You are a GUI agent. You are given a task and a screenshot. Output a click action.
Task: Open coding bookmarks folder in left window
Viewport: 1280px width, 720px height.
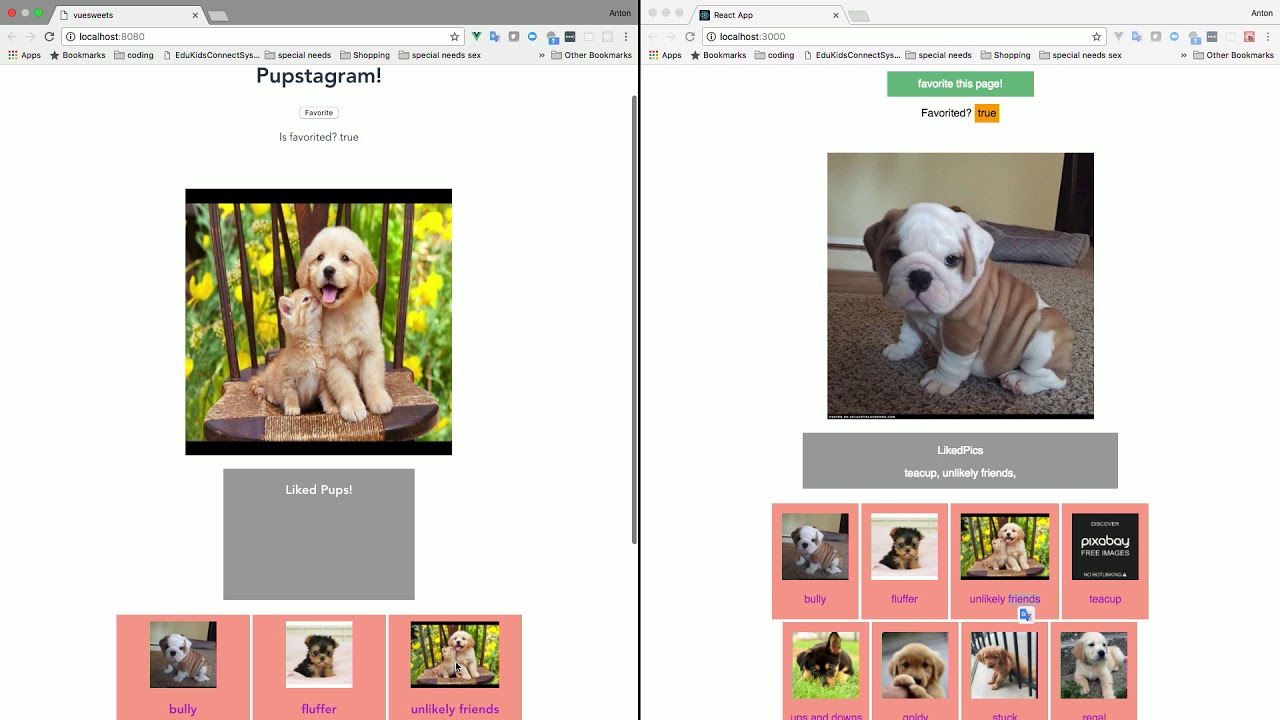[x=134, y=55]
